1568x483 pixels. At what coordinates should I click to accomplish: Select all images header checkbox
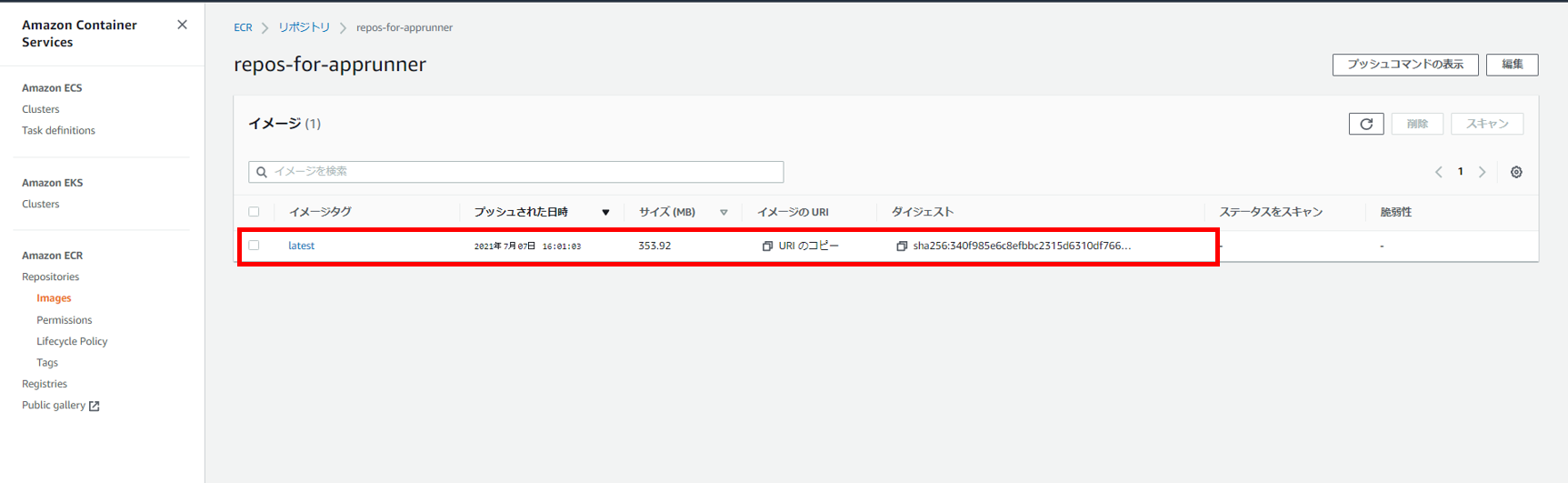point(254,212)
